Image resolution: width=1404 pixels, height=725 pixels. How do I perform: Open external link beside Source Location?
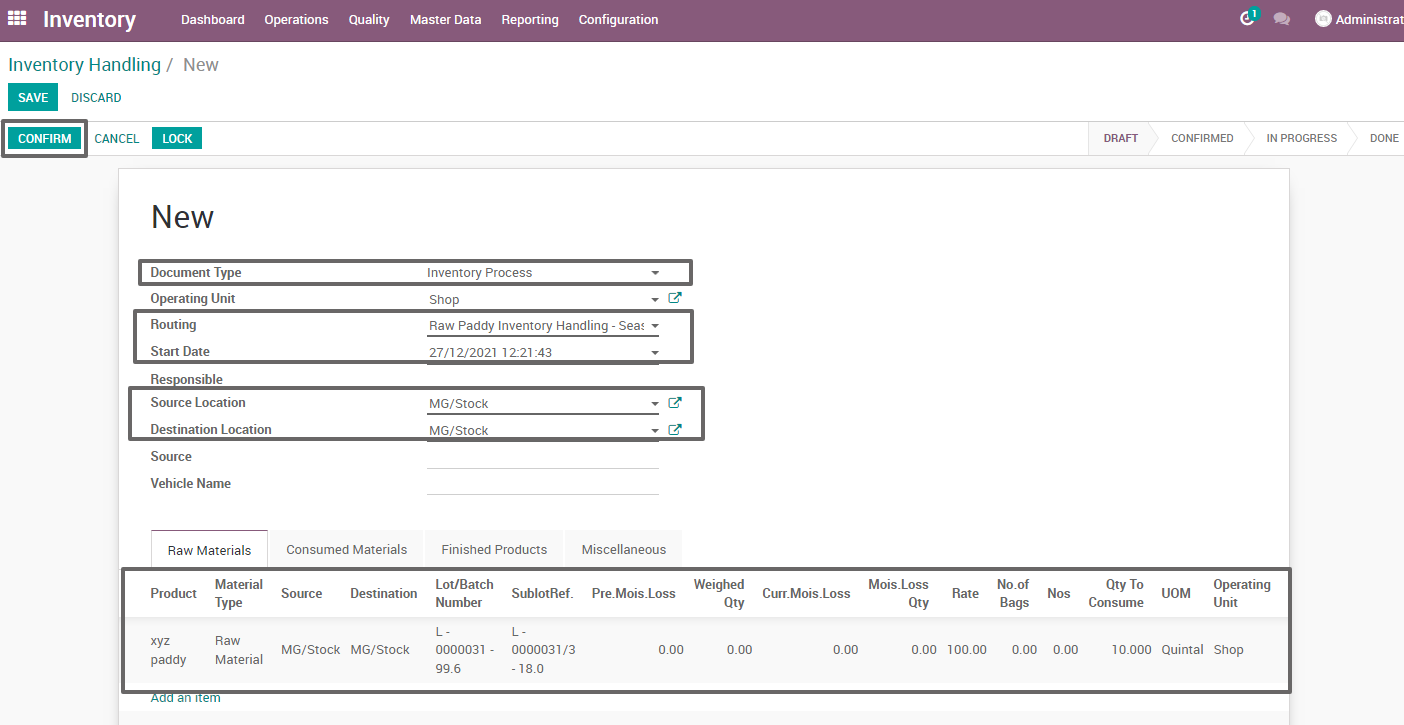tap(675, 402)
